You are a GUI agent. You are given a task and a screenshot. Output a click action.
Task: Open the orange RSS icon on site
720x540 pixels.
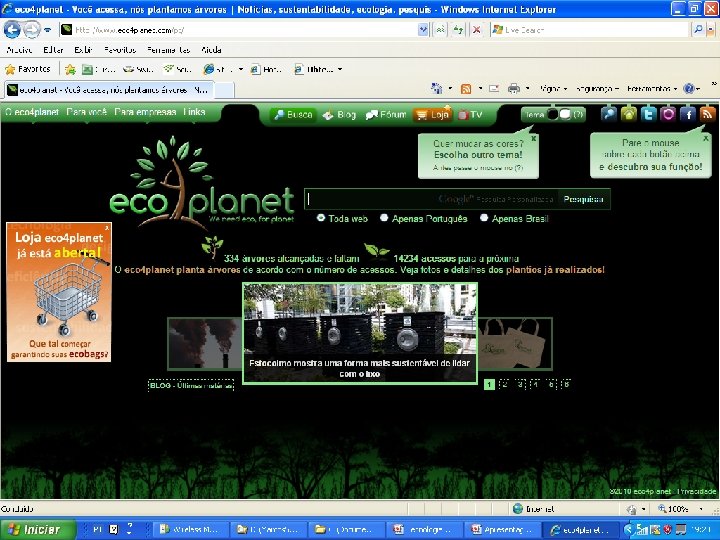tap(708, 114)
